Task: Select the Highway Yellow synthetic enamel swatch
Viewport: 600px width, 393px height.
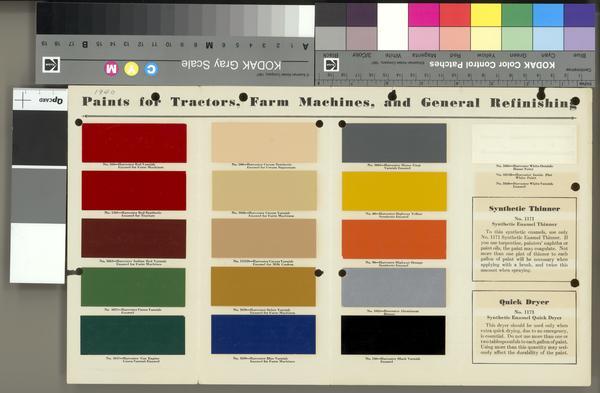Action: pyautogui.click(x=394, y=191)
